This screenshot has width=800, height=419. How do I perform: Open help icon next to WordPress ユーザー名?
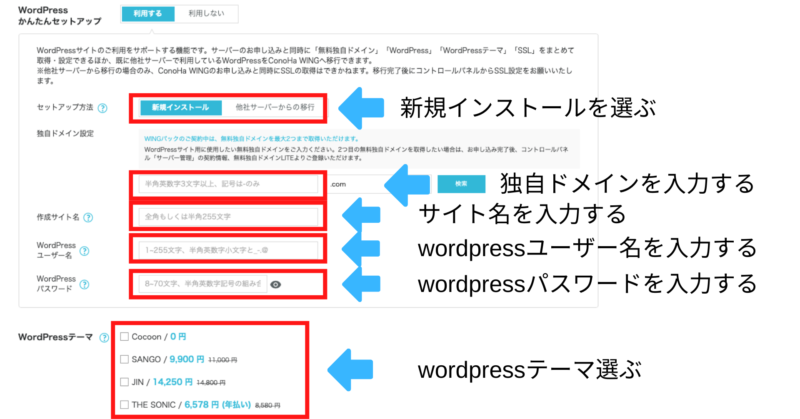(x=85, y=251)
